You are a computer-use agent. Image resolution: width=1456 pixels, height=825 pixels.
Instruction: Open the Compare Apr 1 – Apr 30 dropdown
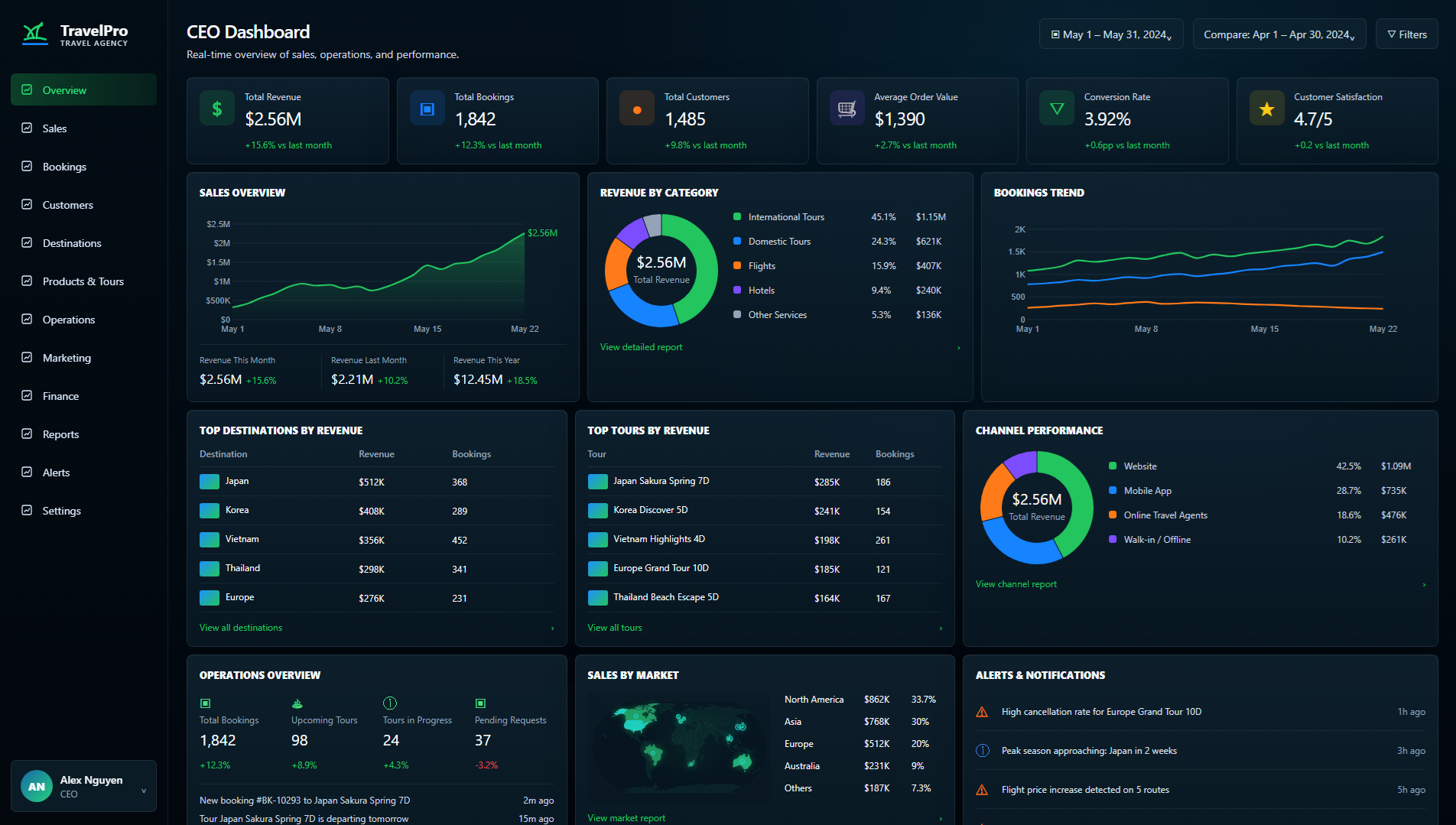(x=1279, y=34)
